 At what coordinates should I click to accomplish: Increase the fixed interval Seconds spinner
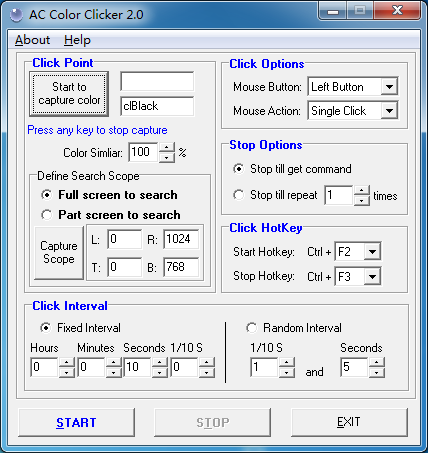pos(160,362)
